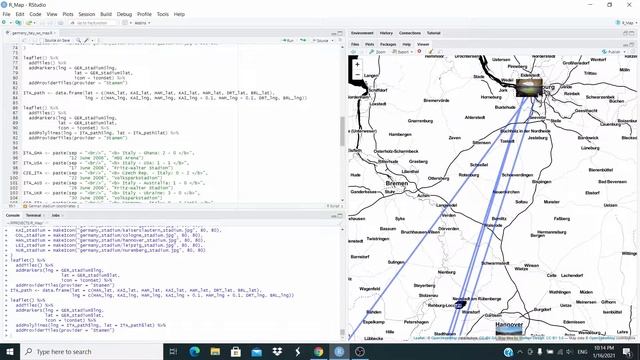640x360 pixels.
Task: Click the red remove viewer item icon
Action: pos(419,52)
